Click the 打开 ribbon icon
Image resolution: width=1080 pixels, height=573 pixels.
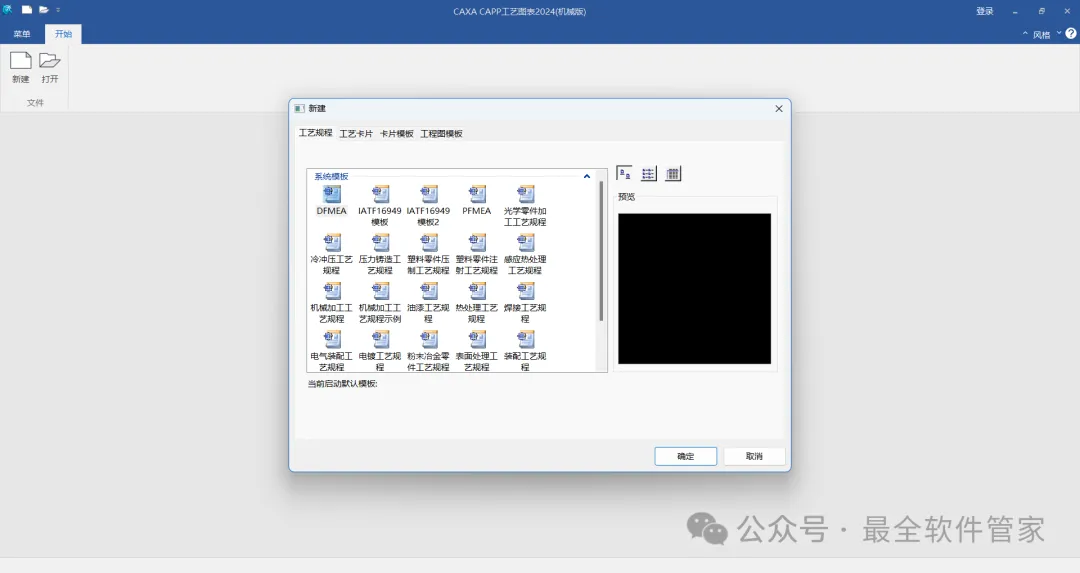pyautogui.click(x=50, y=67)
